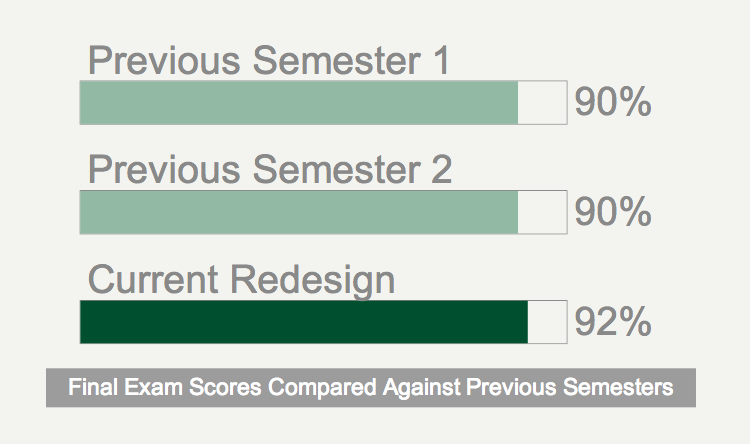
Task: Click the 92% value beside Current Redesign
Action: pos(613,322)
